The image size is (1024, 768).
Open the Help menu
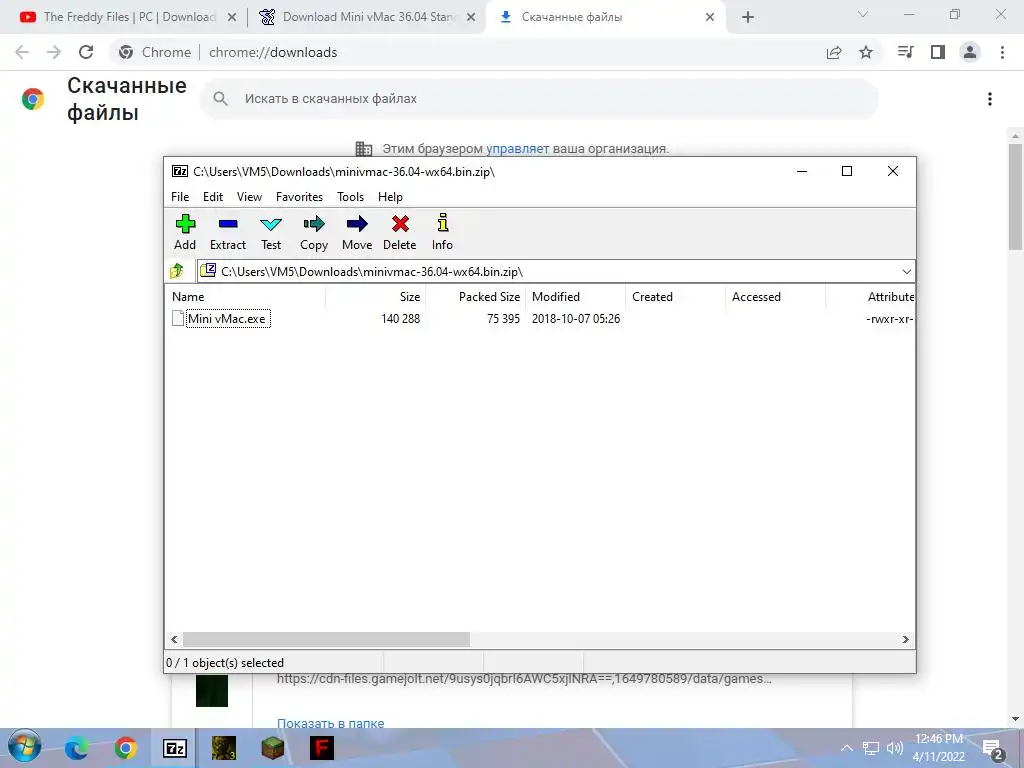pos(391,197)
